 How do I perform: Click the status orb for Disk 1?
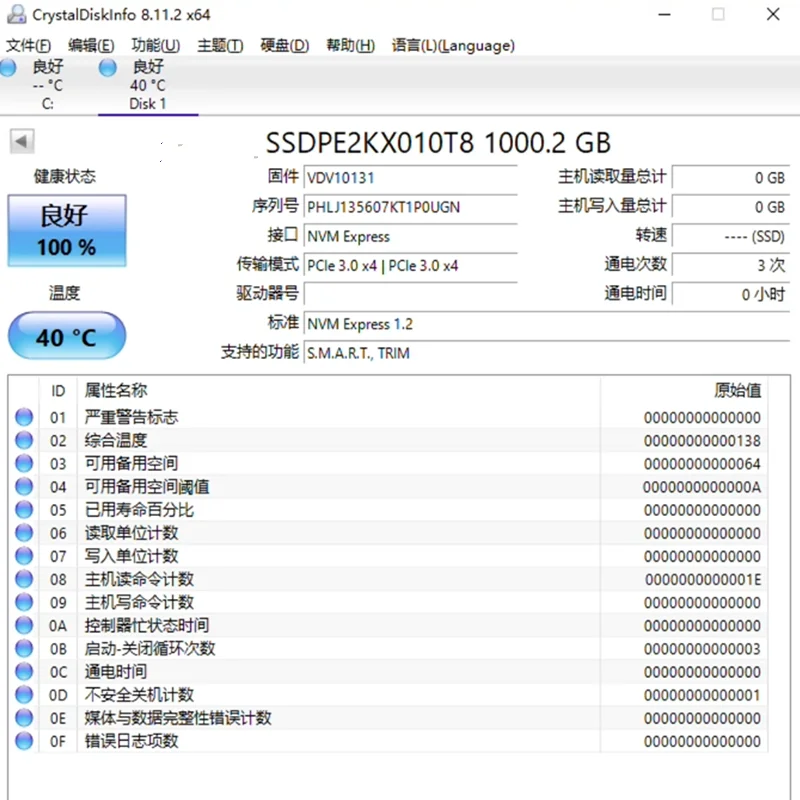pyautogui.click(x=108, y=67)
